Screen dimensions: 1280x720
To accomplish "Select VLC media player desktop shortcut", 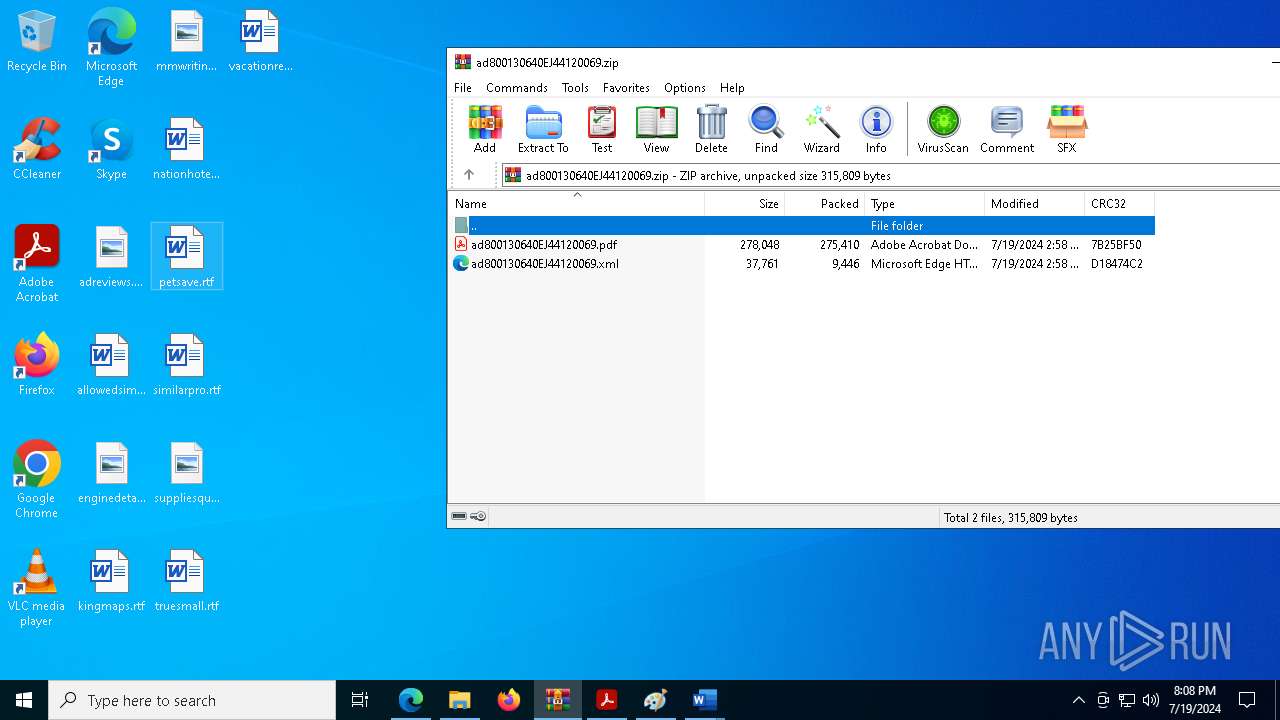I will [x=37, y=588].
